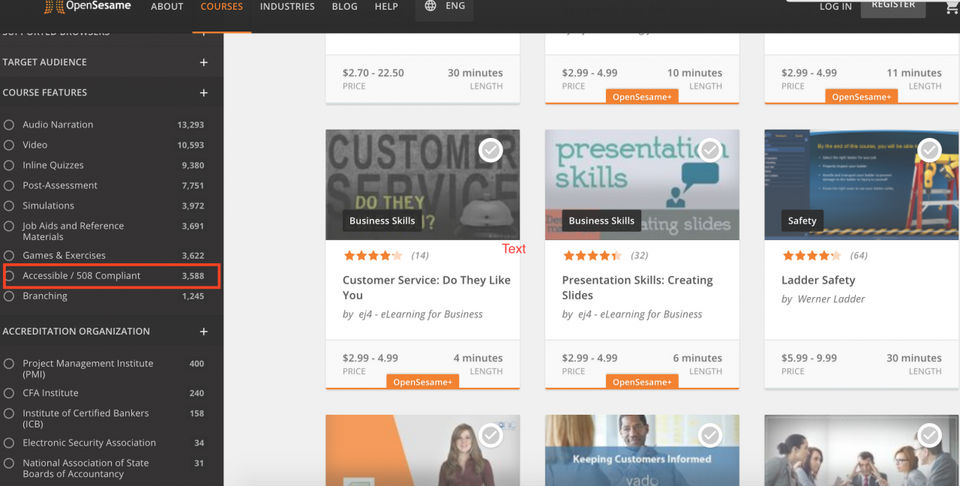The image size is (960, 486).
Task: Select checkmark on the woman presenter course
Action: coord(490,435)
